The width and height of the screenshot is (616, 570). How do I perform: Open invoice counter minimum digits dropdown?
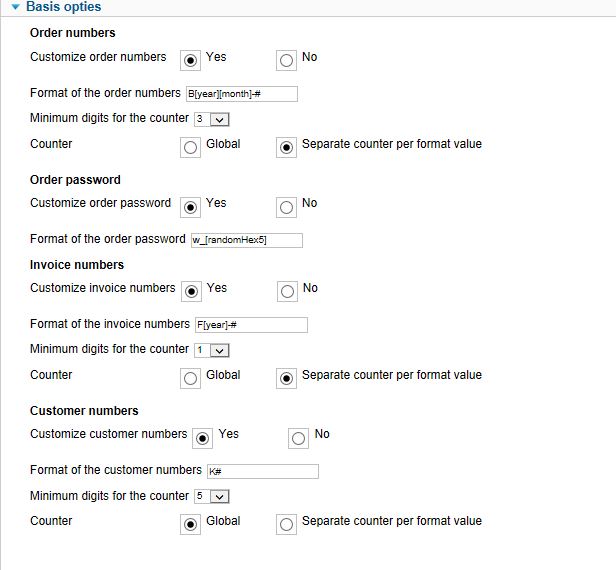[212, 351]
